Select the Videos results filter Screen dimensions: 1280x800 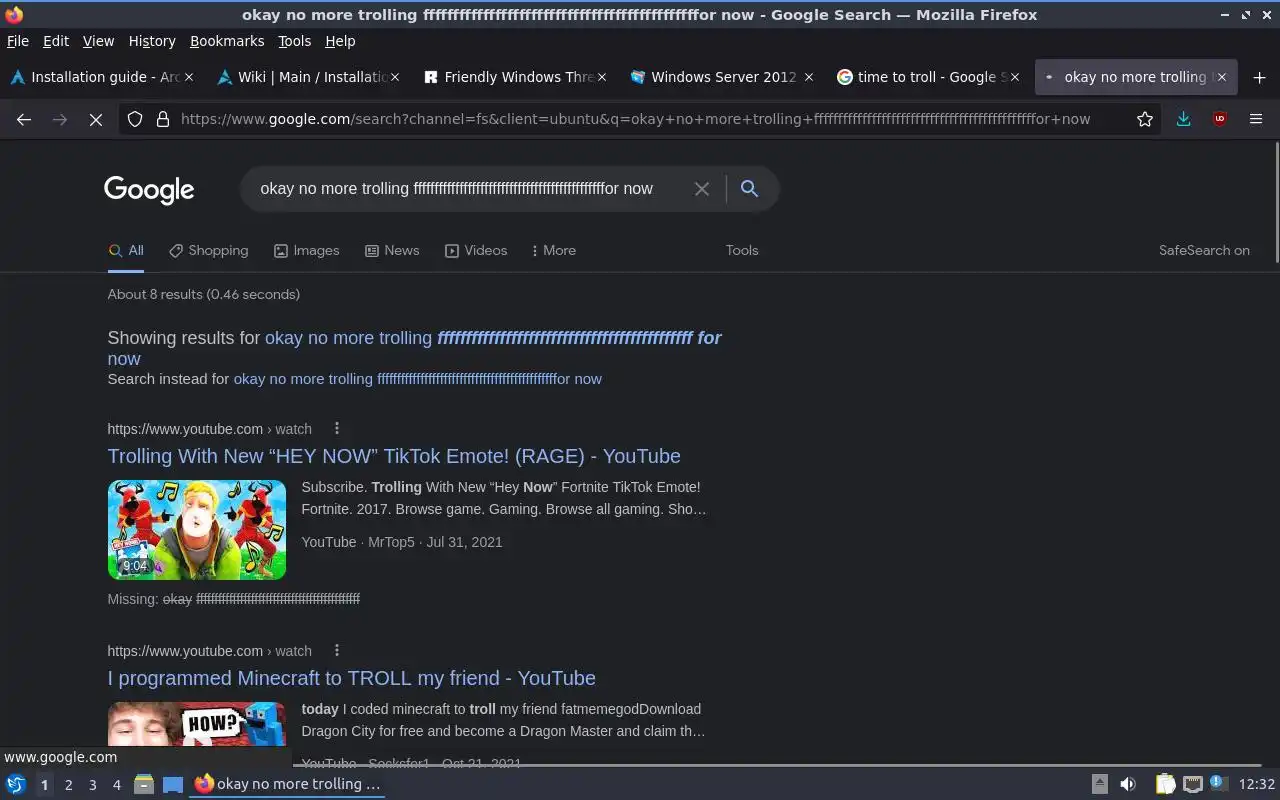click(x=476, y=250)
